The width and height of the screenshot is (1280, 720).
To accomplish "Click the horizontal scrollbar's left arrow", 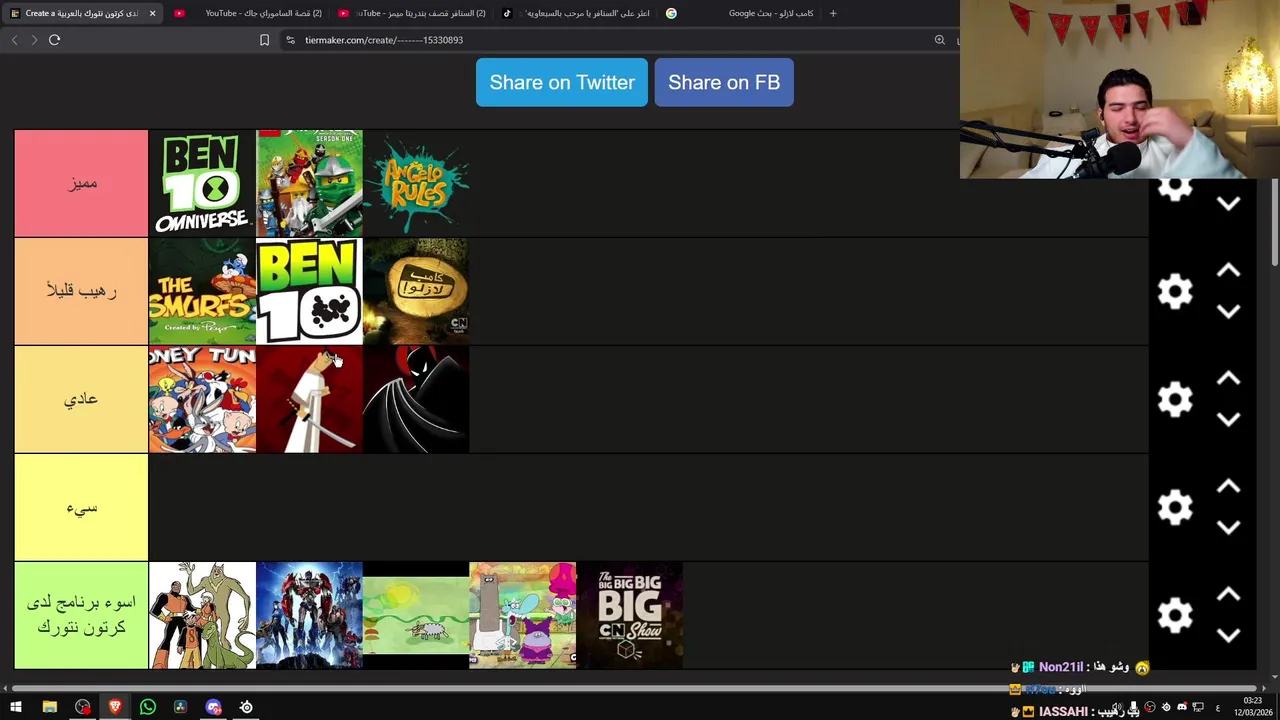I will point(5,688).
